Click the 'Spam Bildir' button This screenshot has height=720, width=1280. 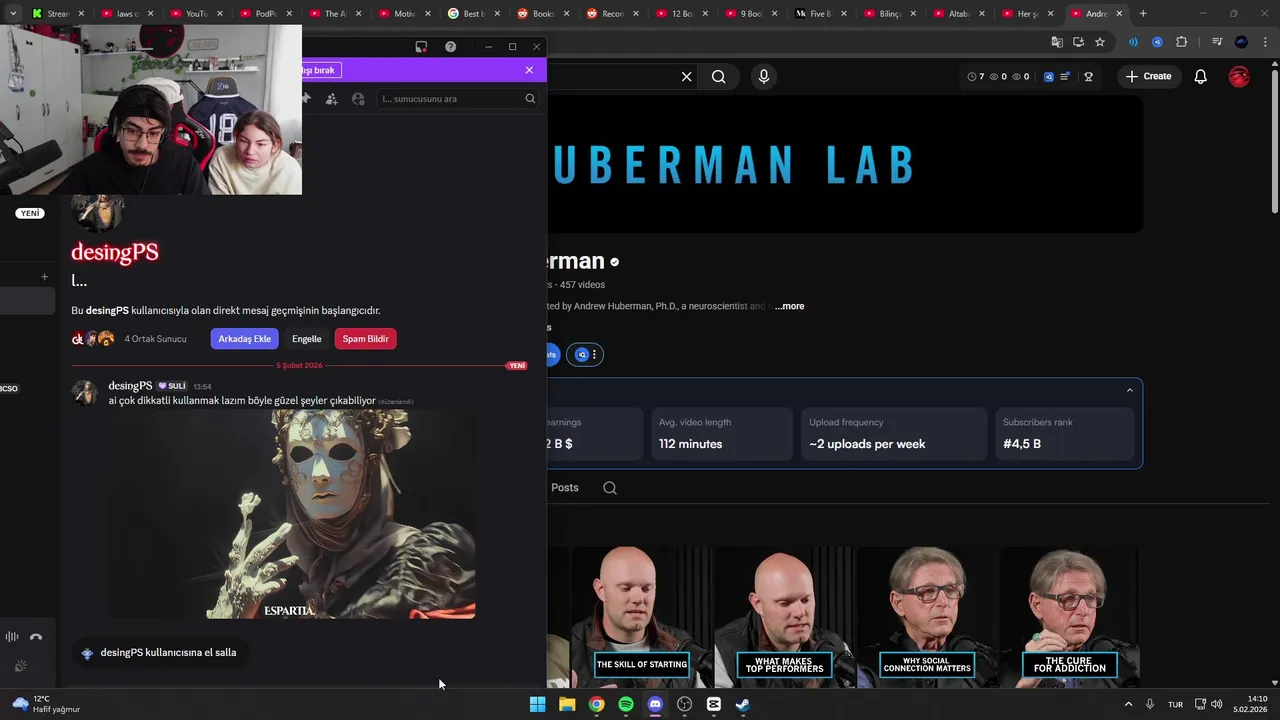click(366, 339)
